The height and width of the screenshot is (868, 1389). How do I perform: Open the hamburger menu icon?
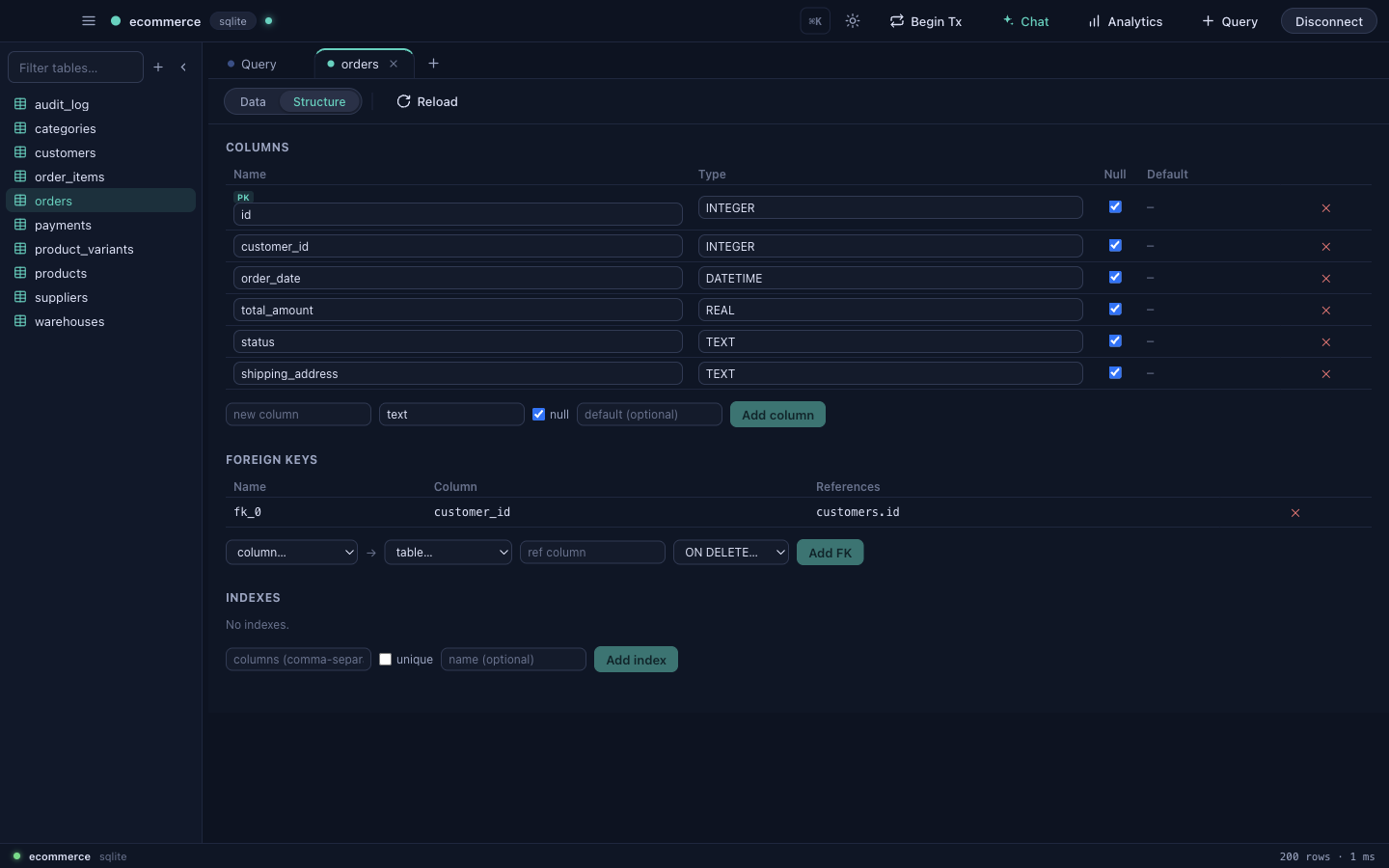pyautogui.click(x=89, y=20)
